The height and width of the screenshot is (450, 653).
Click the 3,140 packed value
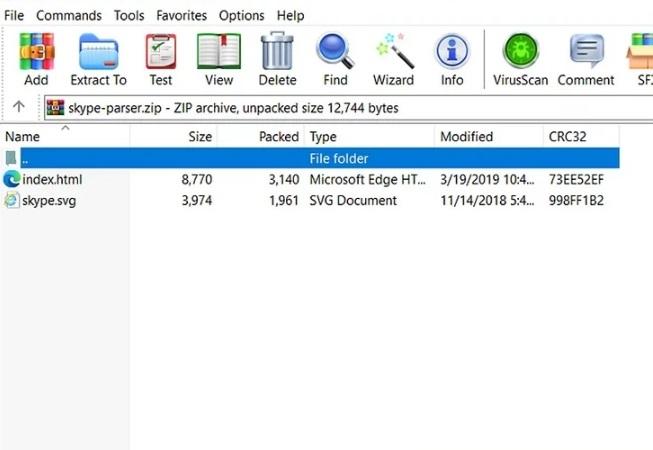[284, 179]
